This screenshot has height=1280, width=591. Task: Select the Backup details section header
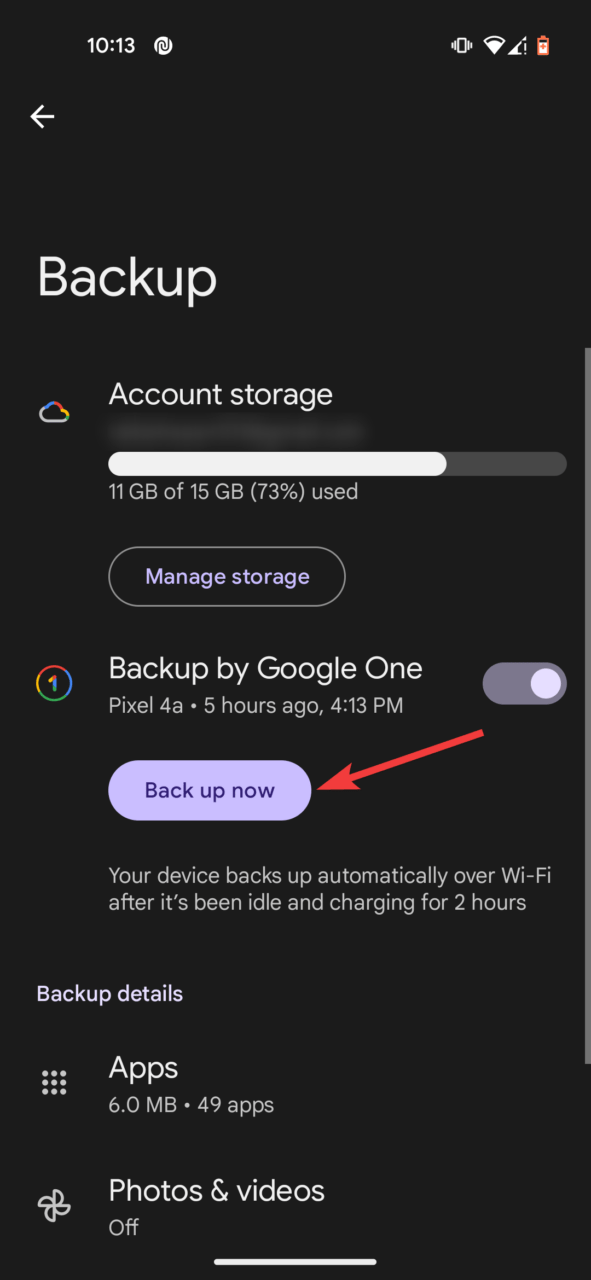tap(109, 993)
